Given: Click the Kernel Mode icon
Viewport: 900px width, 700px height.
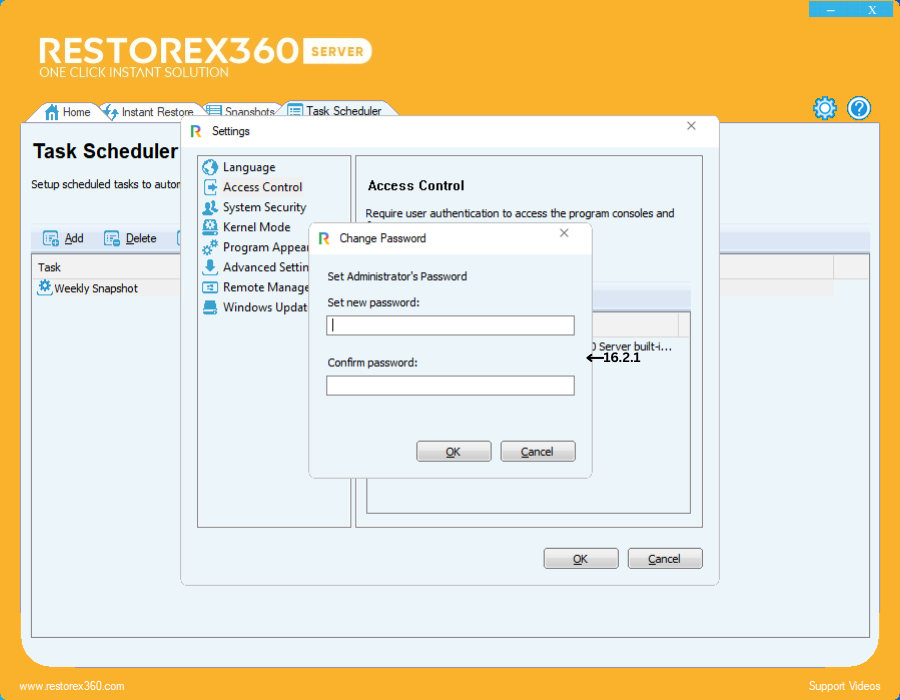Looking at the screenshot, I should pos(210,227).
